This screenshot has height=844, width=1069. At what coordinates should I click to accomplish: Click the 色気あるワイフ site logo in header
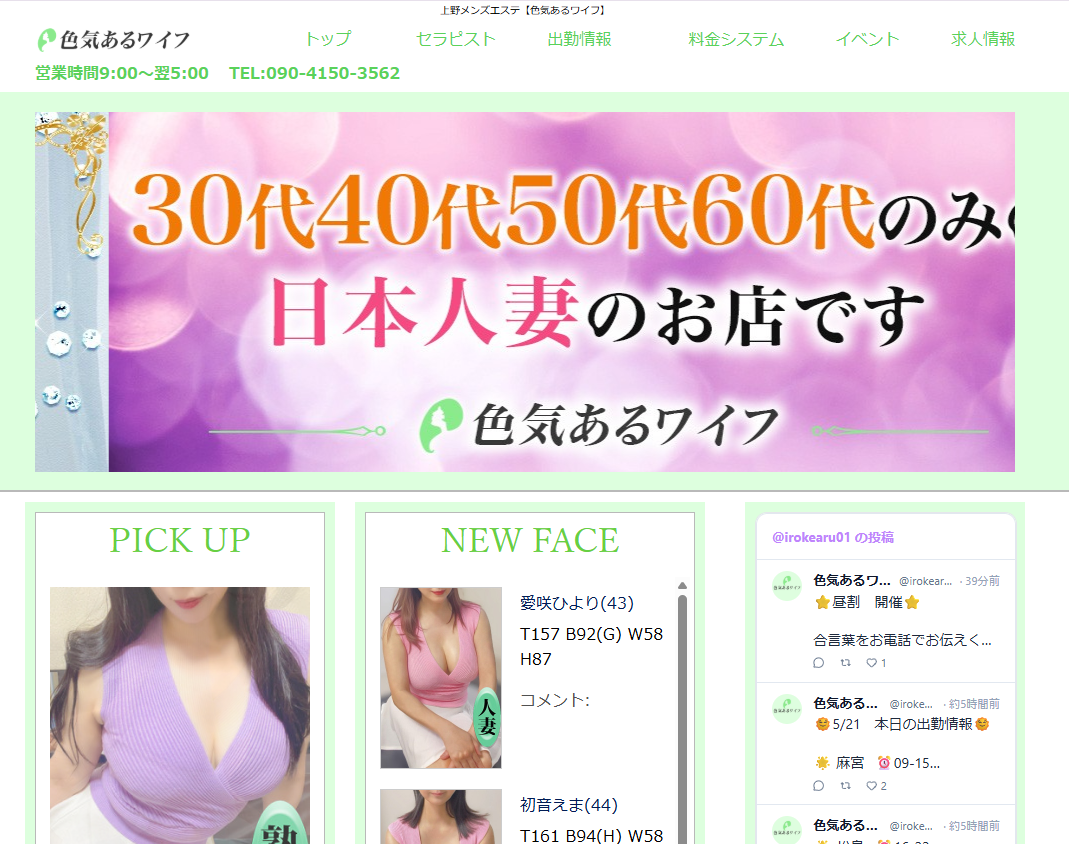coord(113,40)
